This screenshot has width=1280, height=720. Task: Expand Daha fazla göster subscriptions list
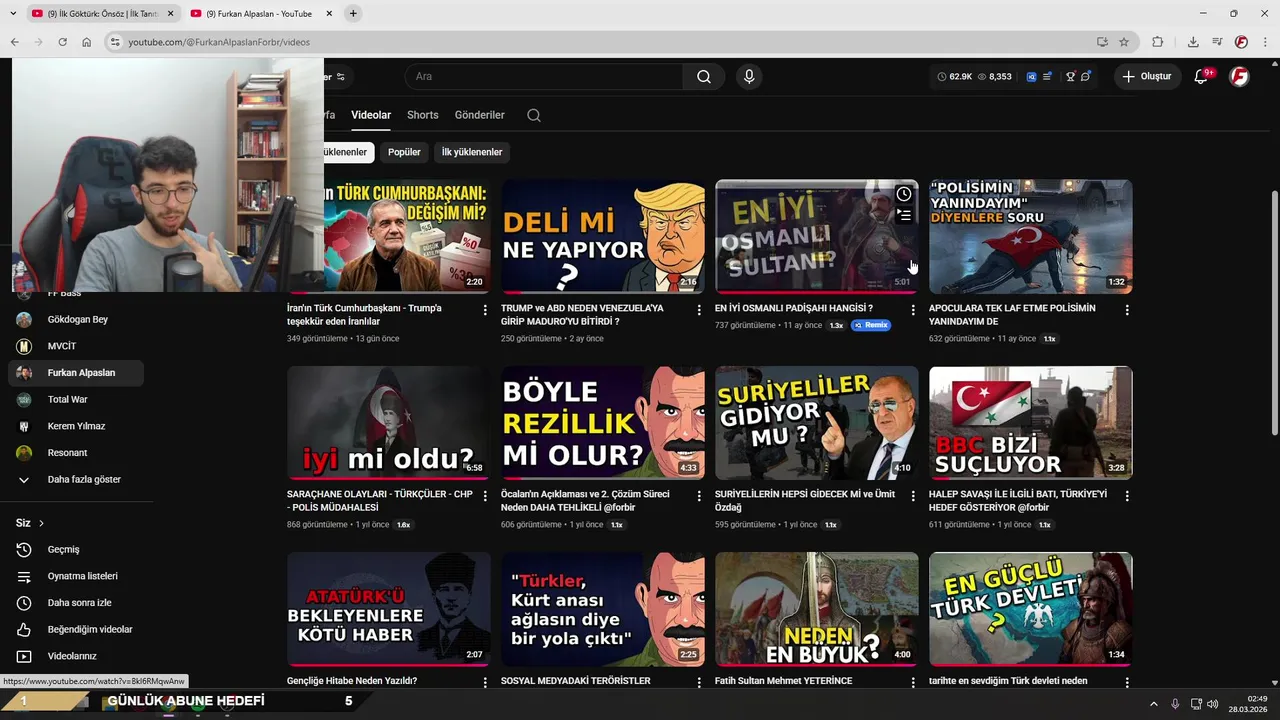pyautogui.click(x=76, y=480)
